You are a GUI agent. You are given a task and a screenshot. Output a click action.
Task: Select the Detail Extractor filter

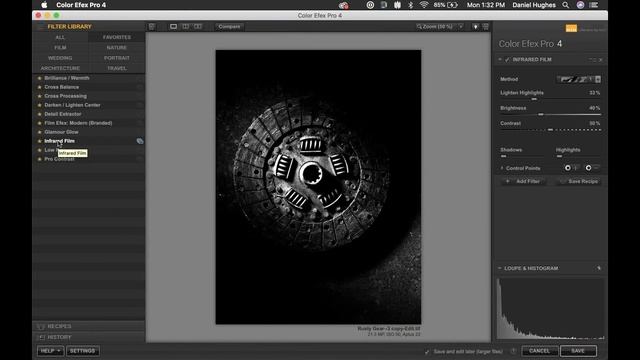click(x=63, y=114)
